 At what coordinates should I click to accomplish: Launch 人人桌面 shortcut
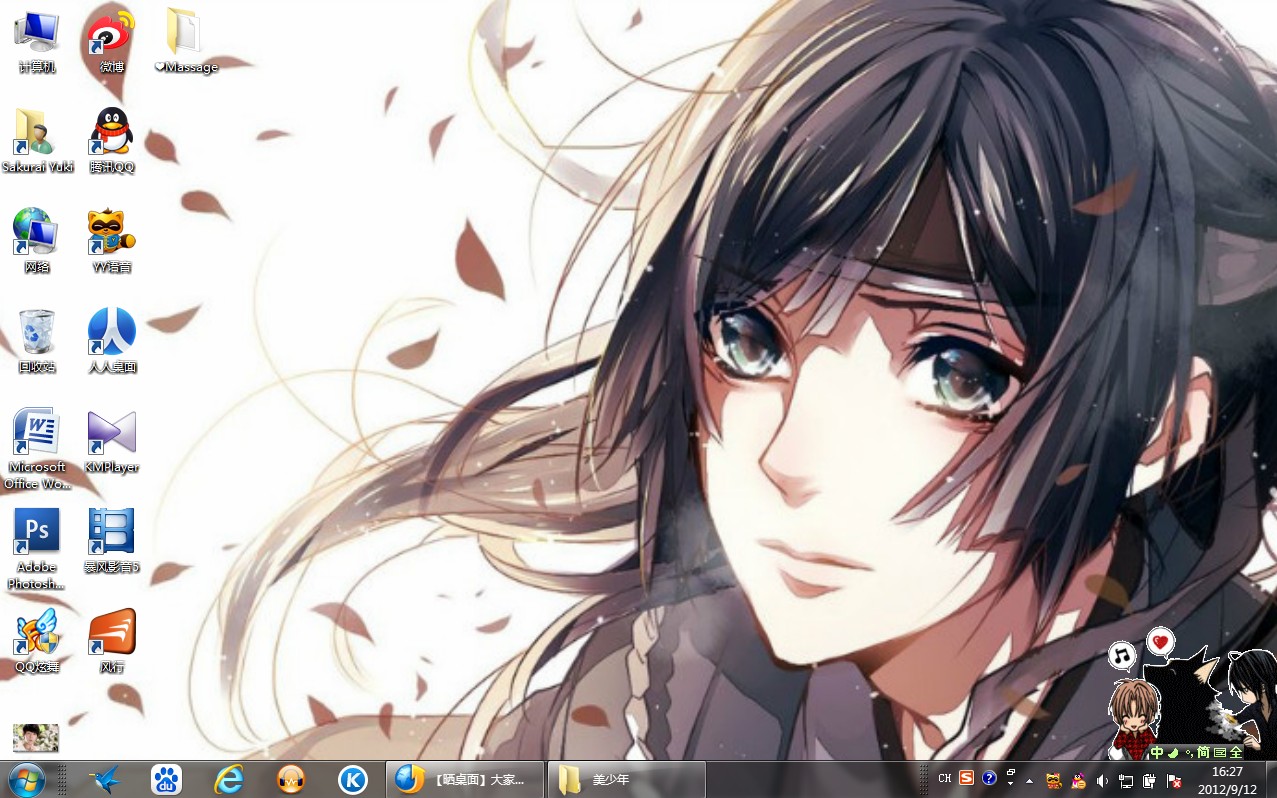tap(111, 341)
